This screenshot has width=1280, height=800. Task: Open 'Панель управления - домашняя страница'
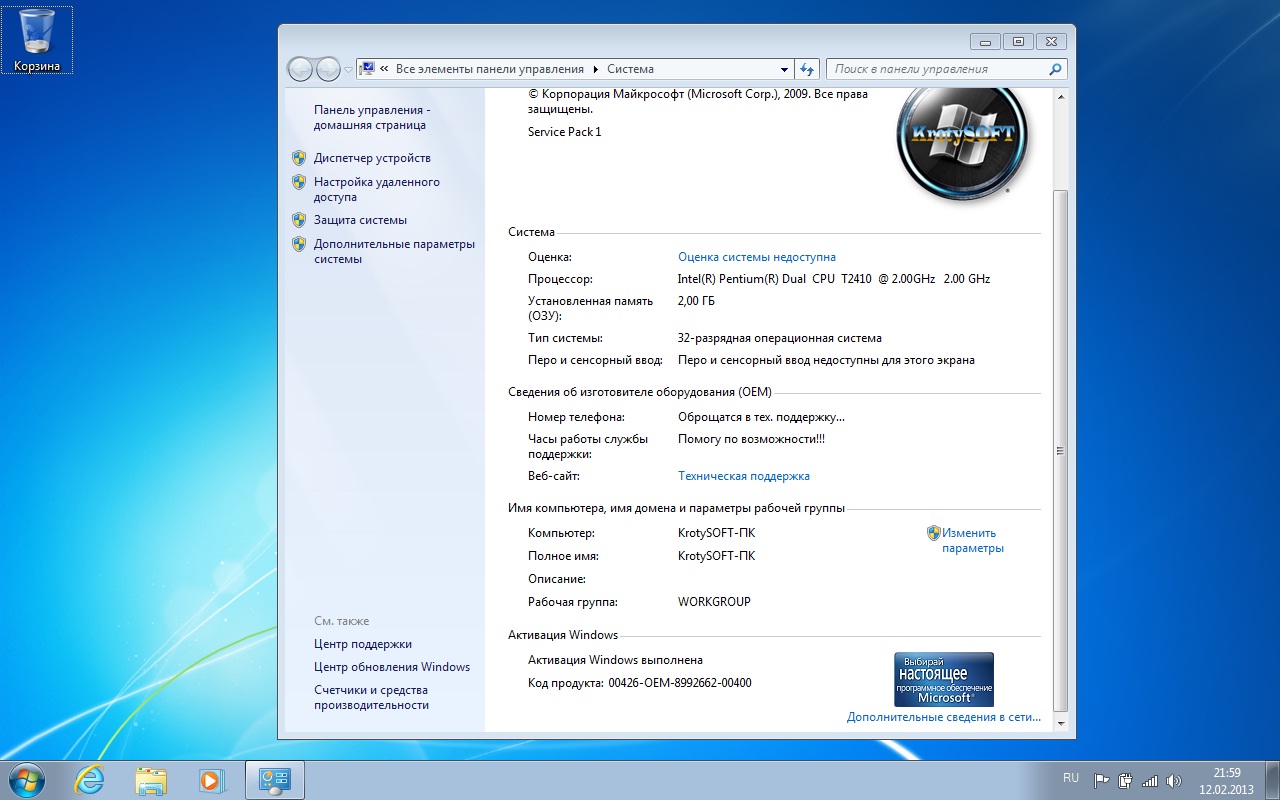point(371,118)
